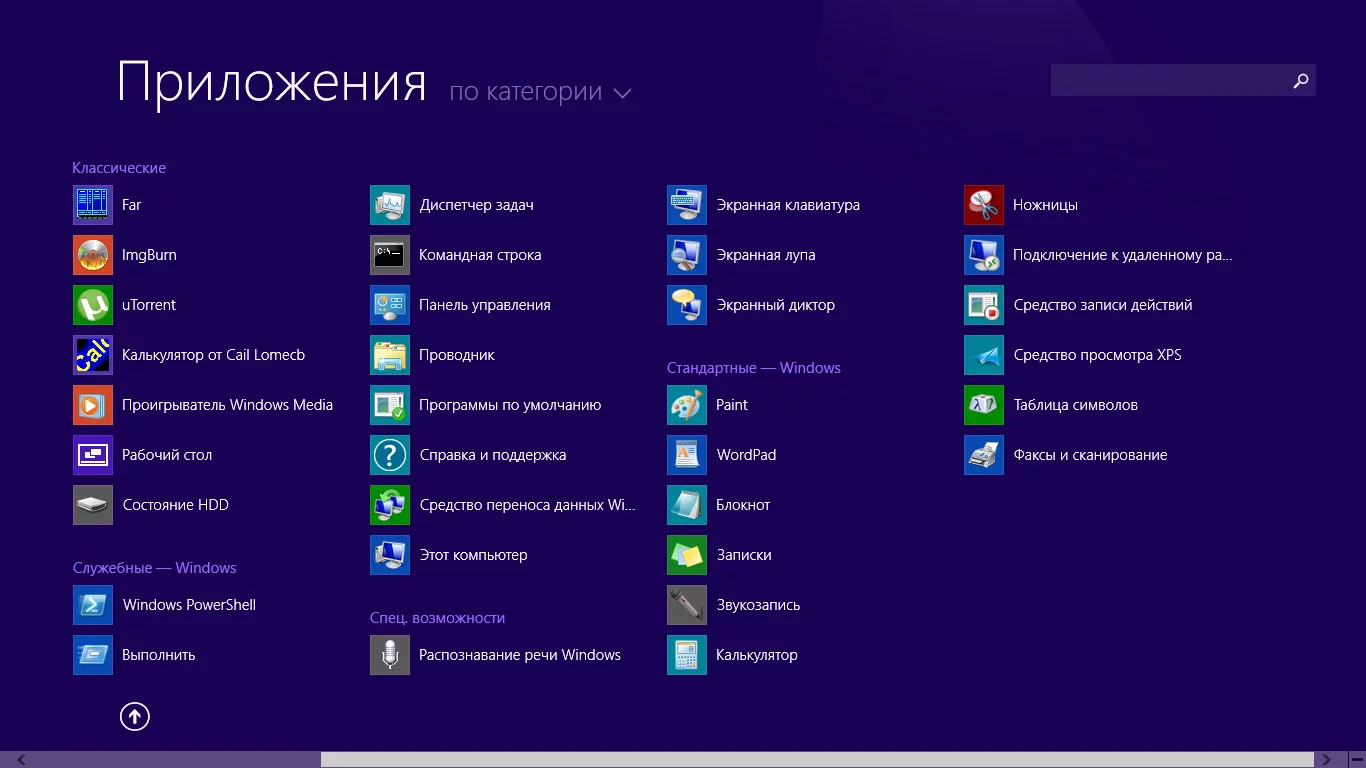Click the 'Диспетчер задач' label
This screenshot has height=768, width=1366.
(x=476, y=205)
